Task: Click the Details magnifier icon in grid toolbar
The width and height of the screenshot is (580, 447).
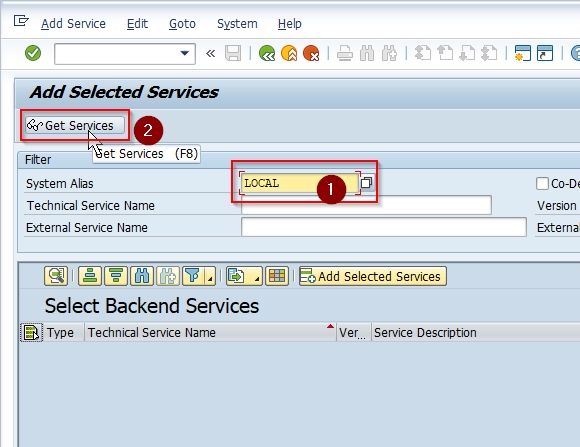Action: pyautogui.click(x=56, y=276)
